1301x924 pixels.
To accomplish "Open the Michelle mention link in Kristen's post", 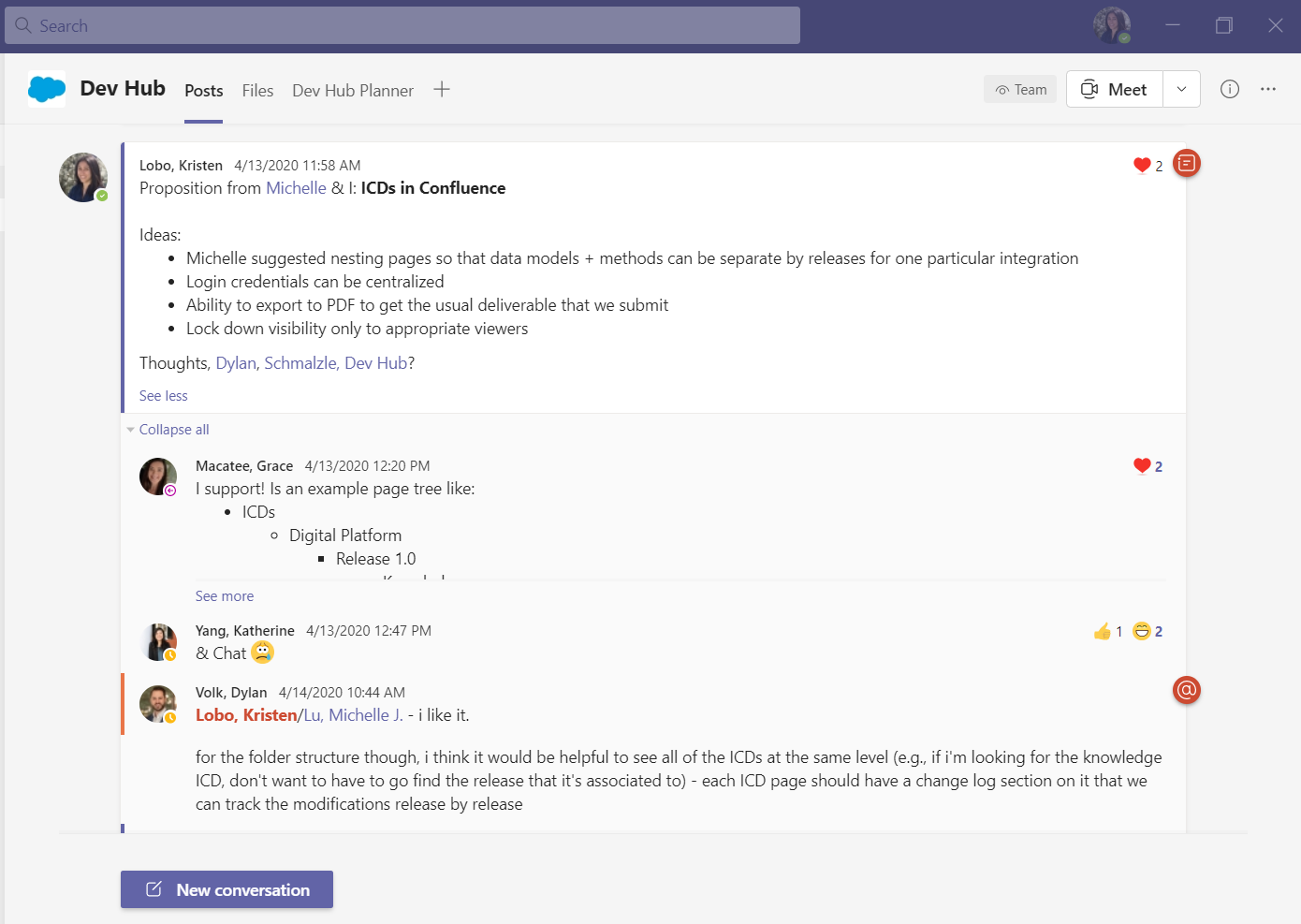I will (x=296, y=188).
